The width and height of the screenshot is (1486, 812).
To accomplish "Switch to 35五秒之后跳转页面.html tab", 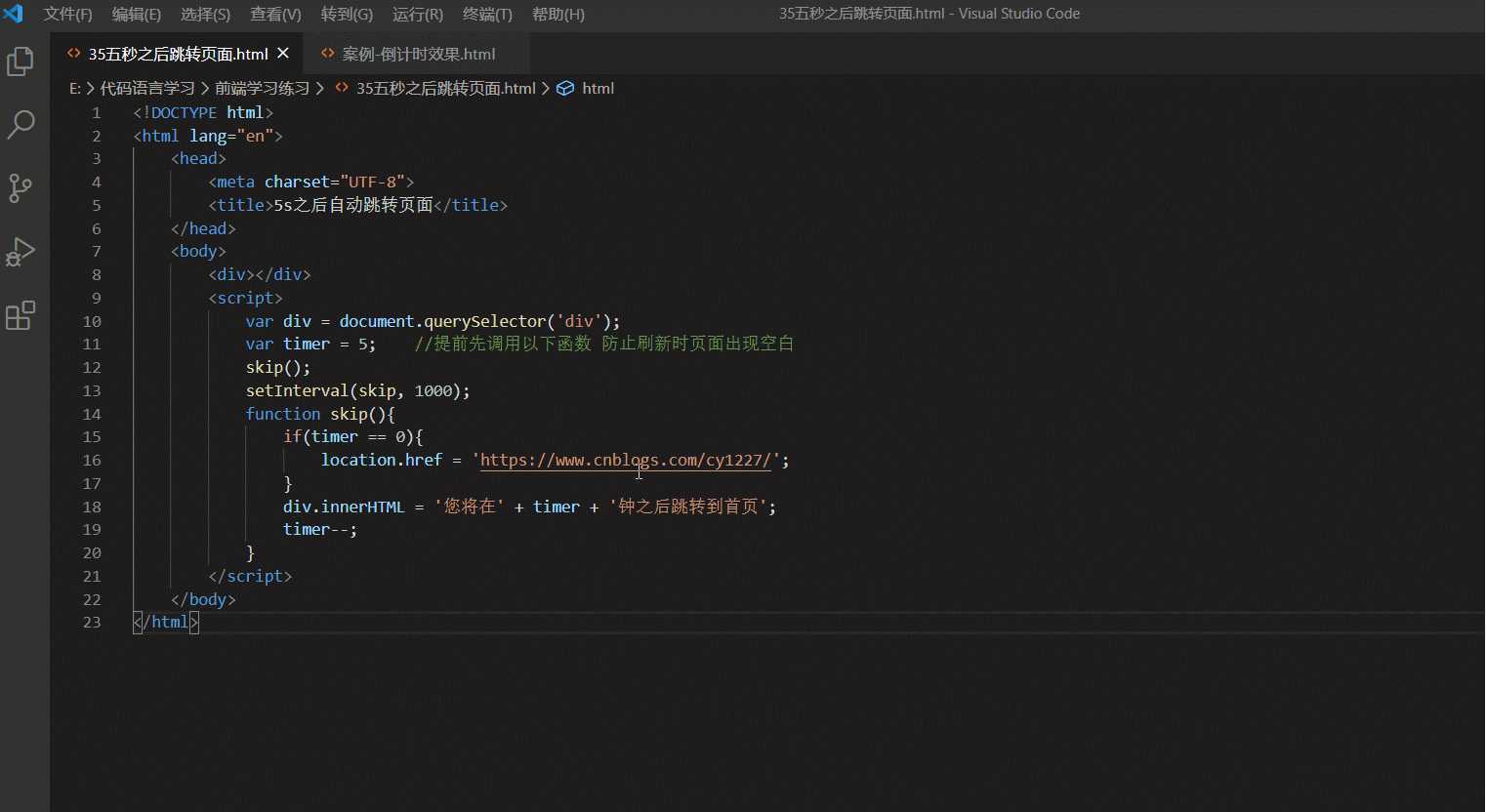I will coord(177,54).
